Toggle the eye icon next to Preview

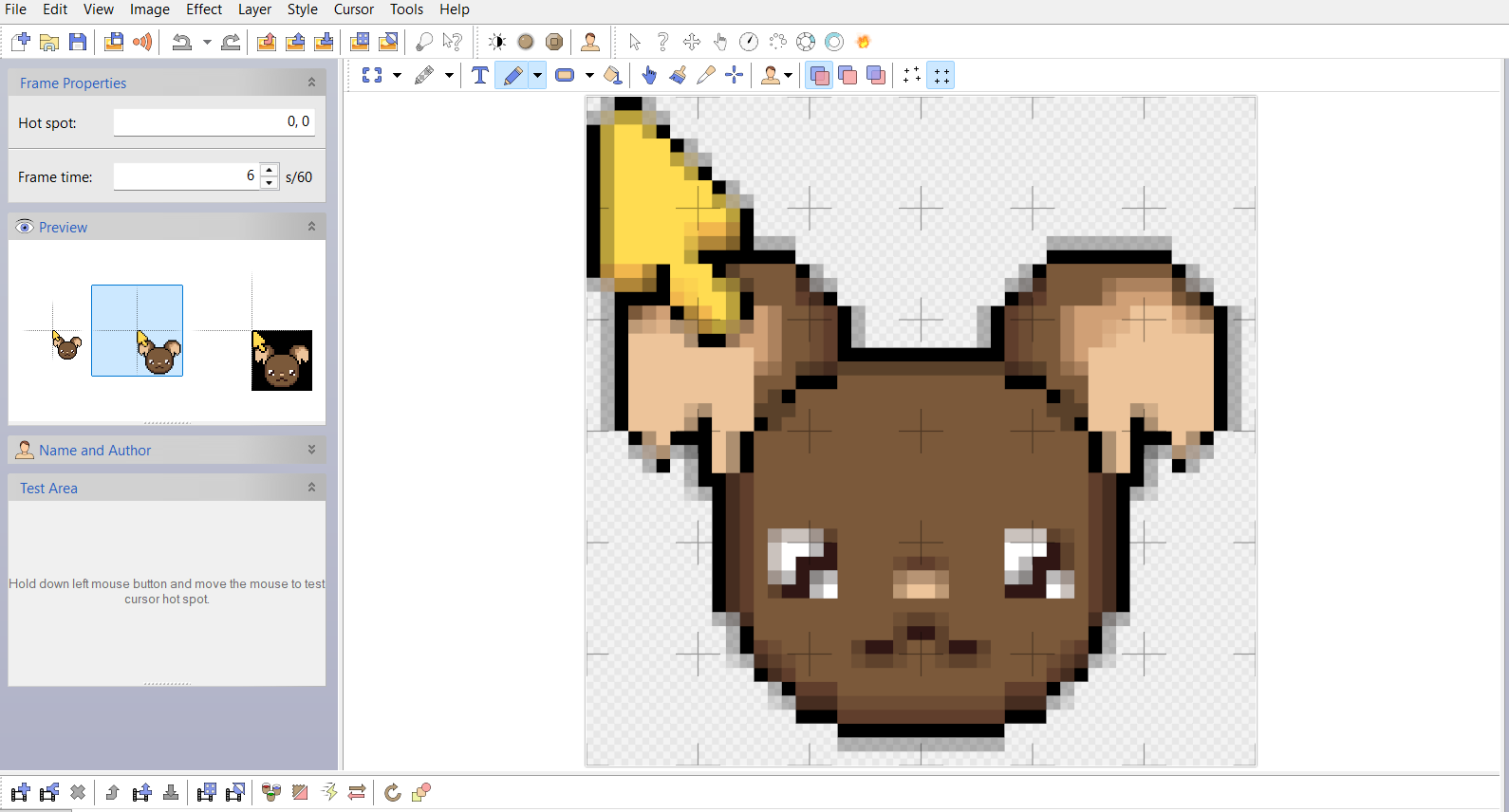pyautogui.click(x=26, y=227)
